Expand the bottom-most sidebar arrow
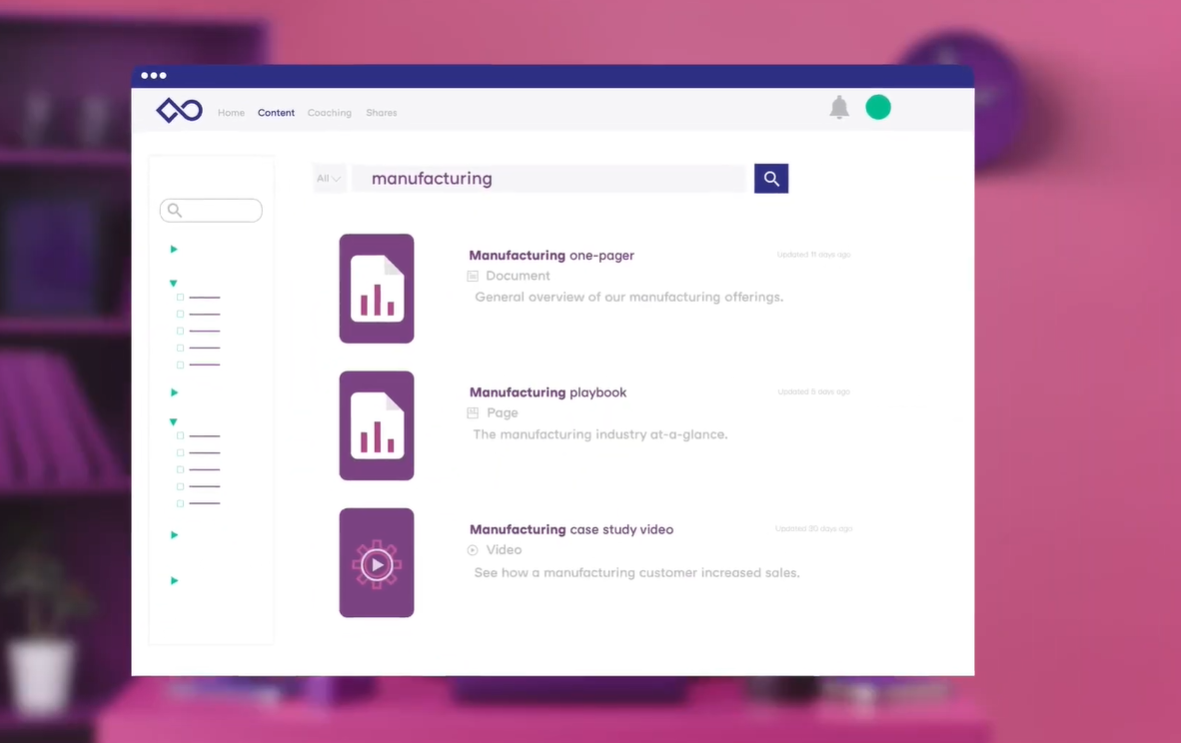Image resolution: width=1181 pixels, height=743 pixels. click(174, 581)
